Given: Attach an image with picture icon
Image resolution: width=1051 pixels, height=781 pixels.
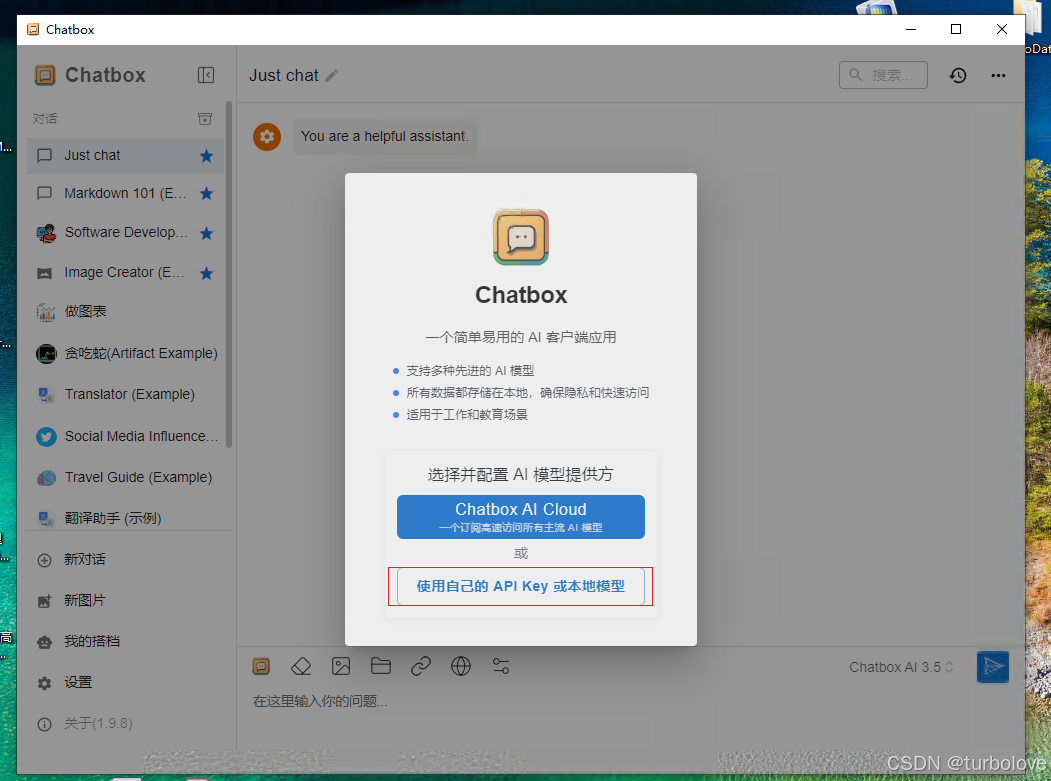Looking at the screenshot, I should click(341, 666).
